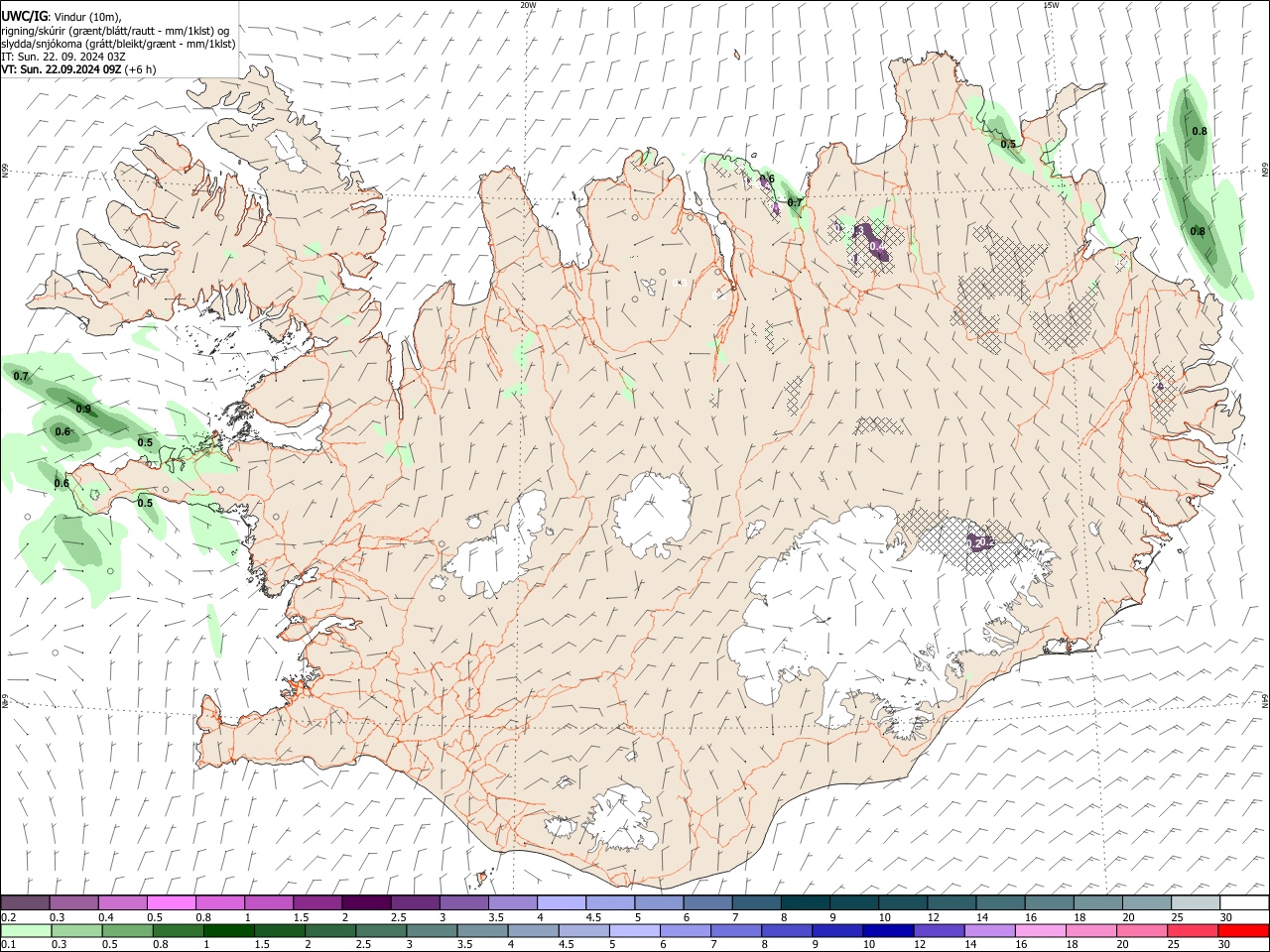Click the 0.2 label under the top legend row

click(x=8, y=917)
